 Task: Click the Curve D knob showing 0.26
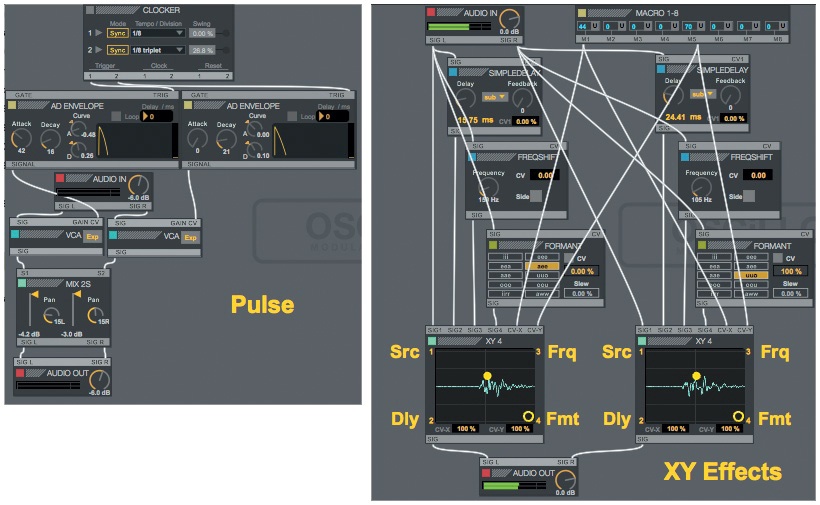click(x=78, y=150)
